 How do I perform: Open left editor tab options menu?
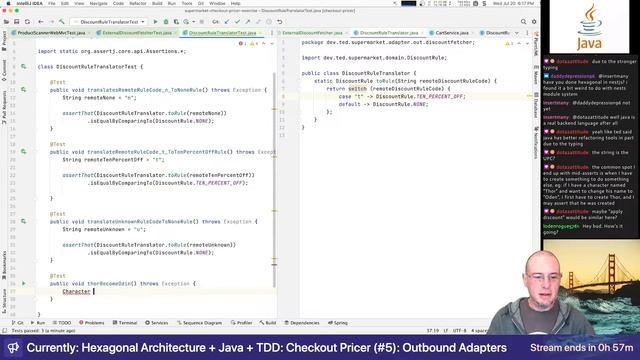click(x=272, y=33)
